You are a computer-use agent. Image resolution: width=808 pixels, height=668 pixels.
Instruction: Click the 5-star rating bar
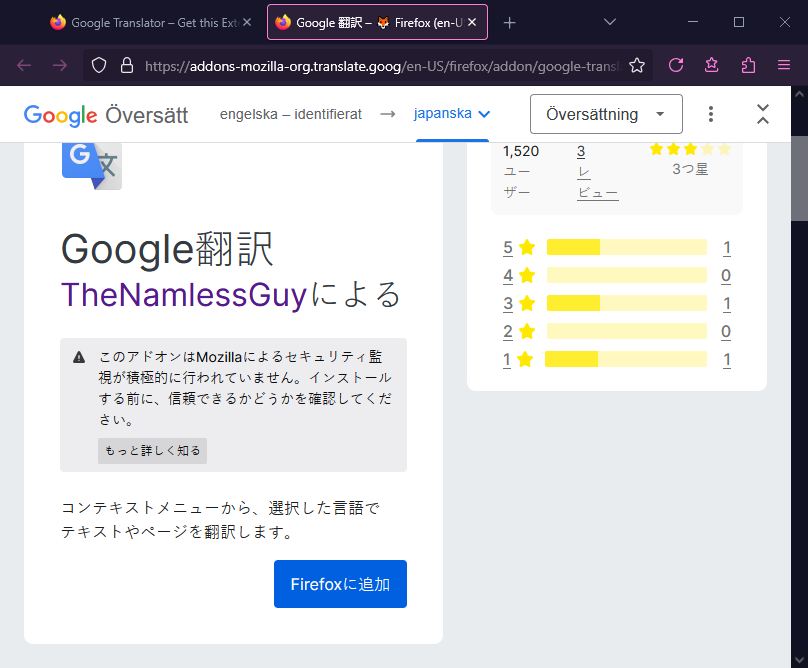(627, 247)
